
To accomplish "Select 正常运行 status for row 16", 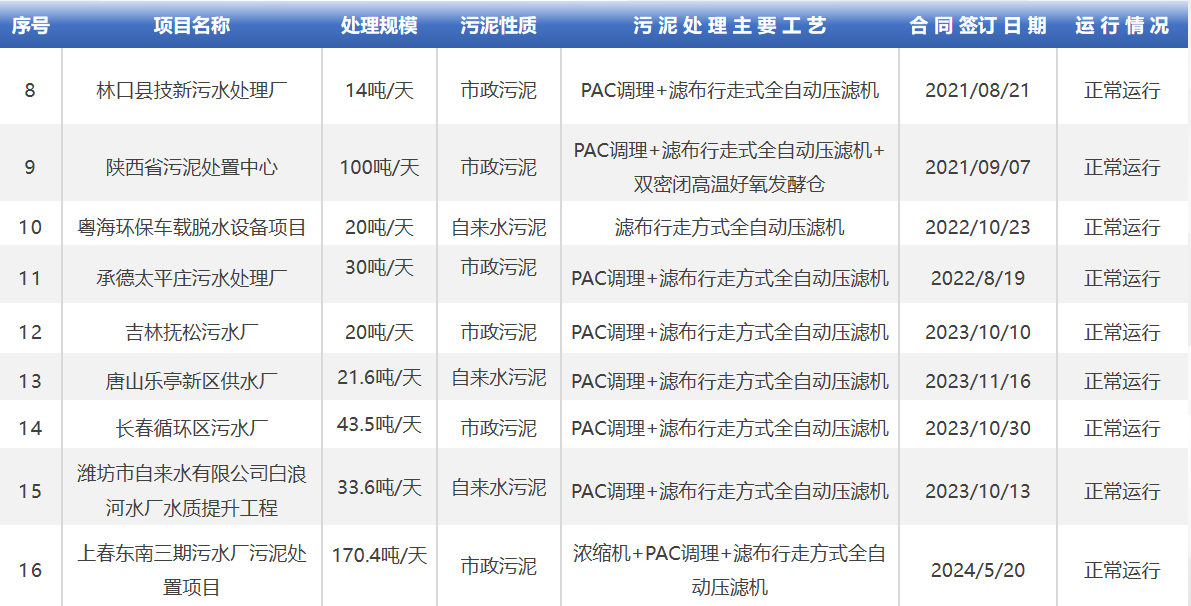I will coord(1122,570).
